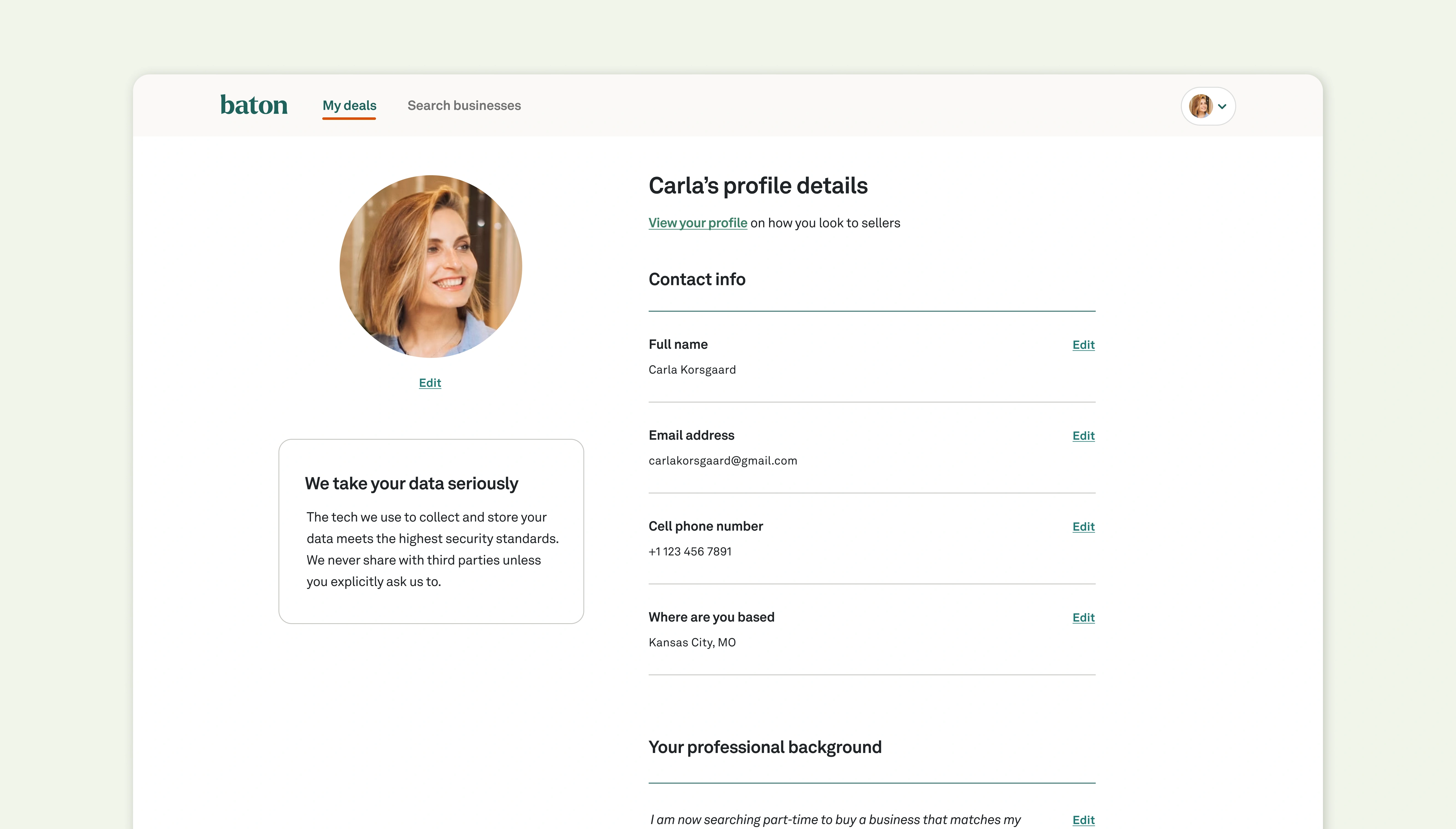Open the account dropdown via the chevron

pyautogui.click(x=1223, y=106)
